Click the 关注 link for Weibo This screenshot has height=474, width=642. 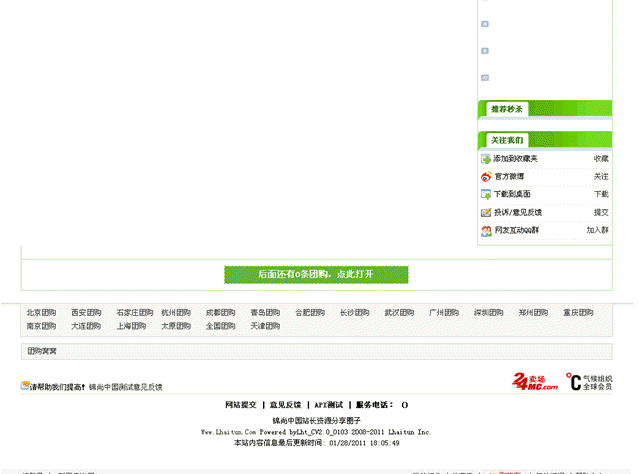tap(600, 177)
